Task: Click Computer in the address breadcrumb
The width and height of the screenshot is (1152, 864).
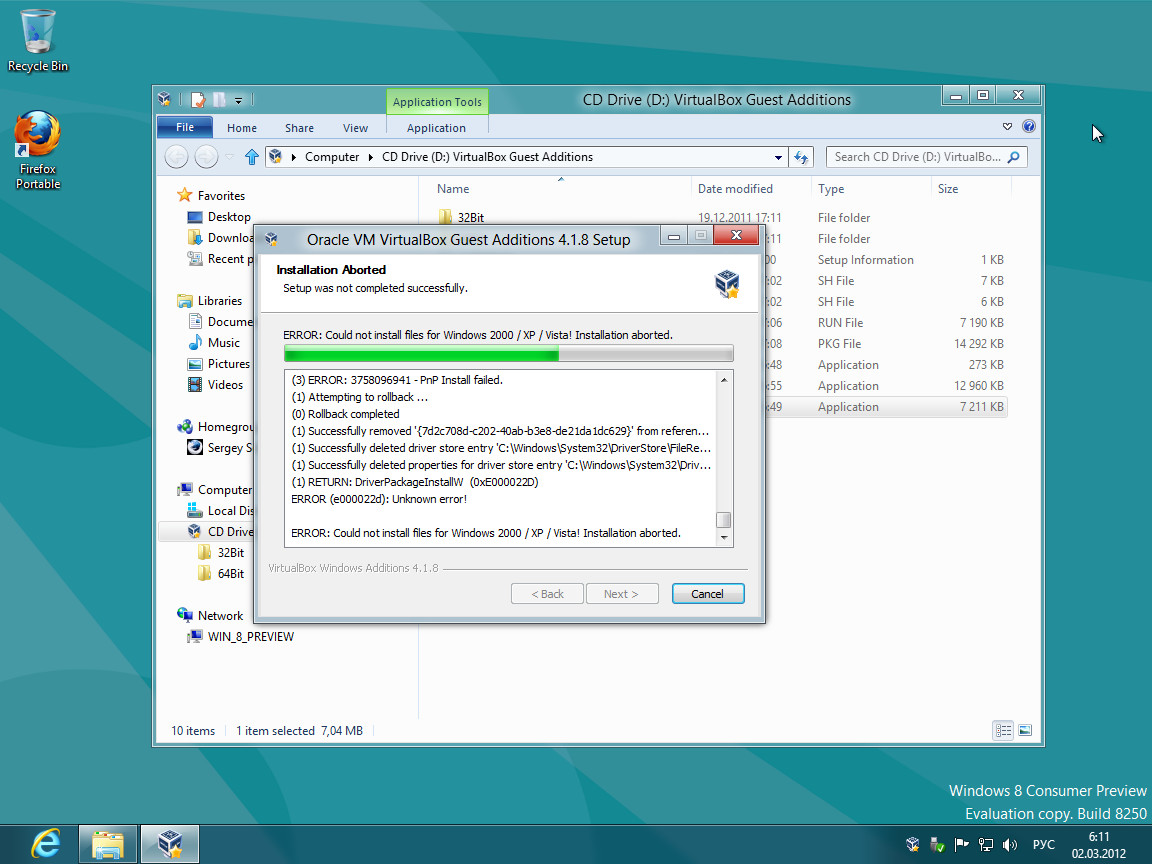Action: (x=332, y=157)
